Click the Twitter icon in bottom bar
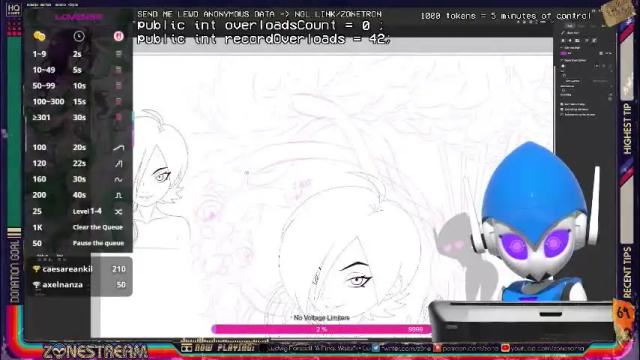The image size is (640, 360). pos(376,348)
